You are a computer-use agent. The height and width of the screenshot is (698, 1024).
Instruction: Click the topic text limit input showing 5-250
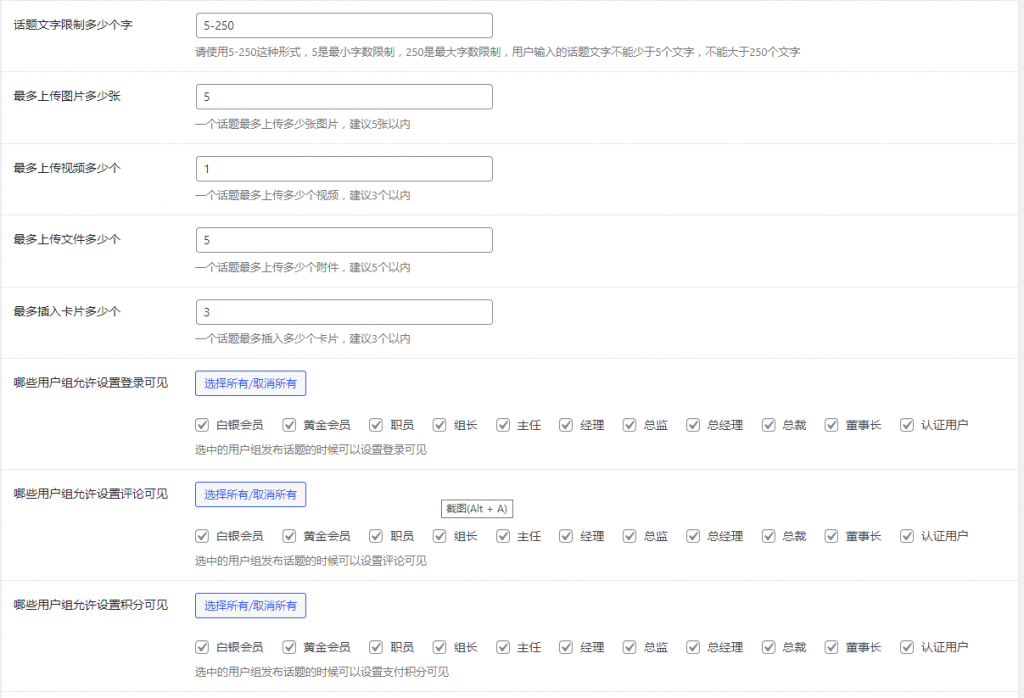coord(344,24)
